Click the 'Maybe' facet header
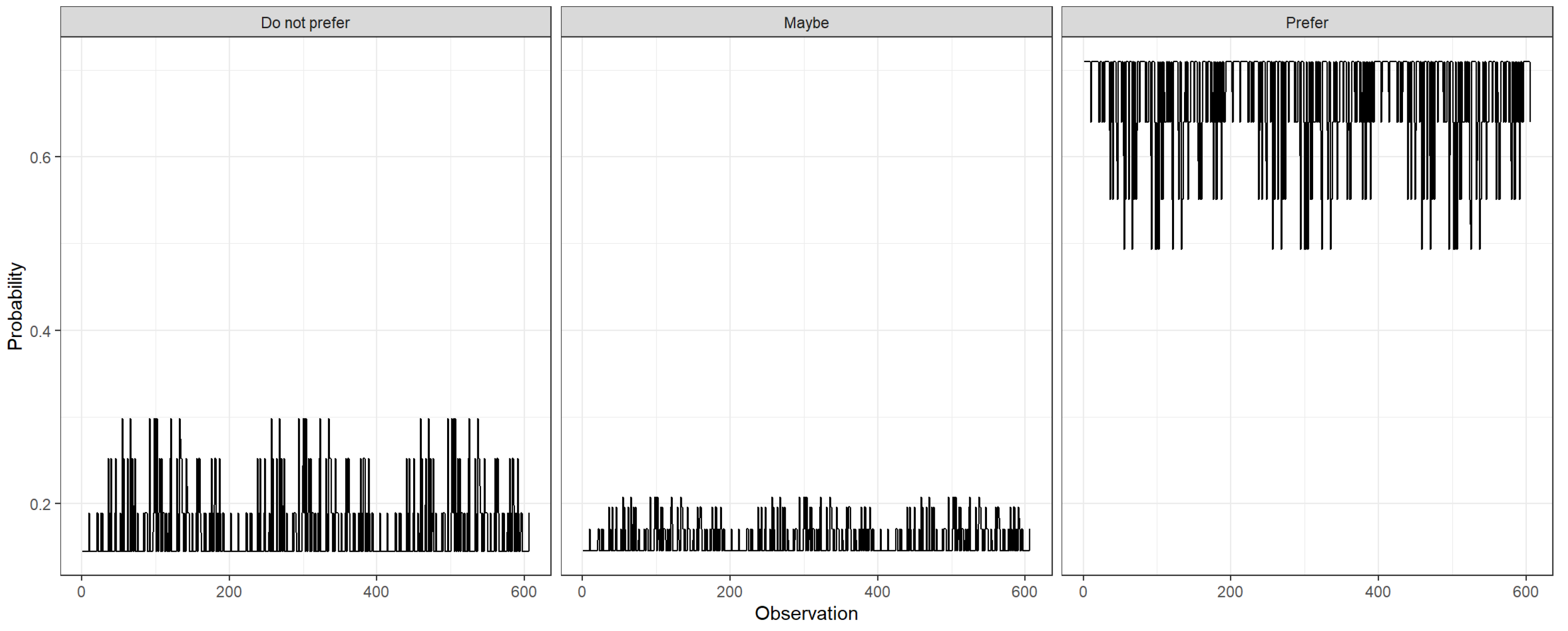1568x631 pixels. (806, 22)
